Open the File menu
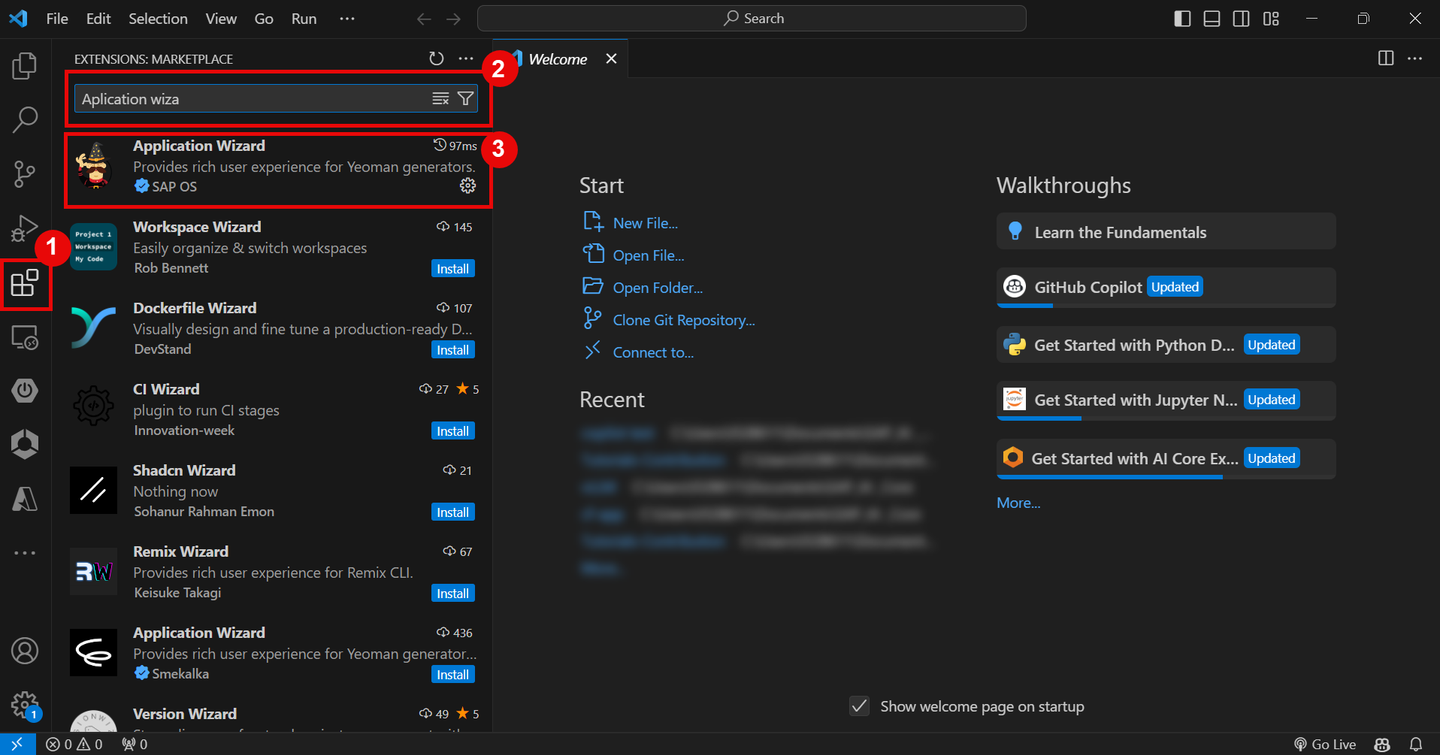 click(x=57, y=18)
